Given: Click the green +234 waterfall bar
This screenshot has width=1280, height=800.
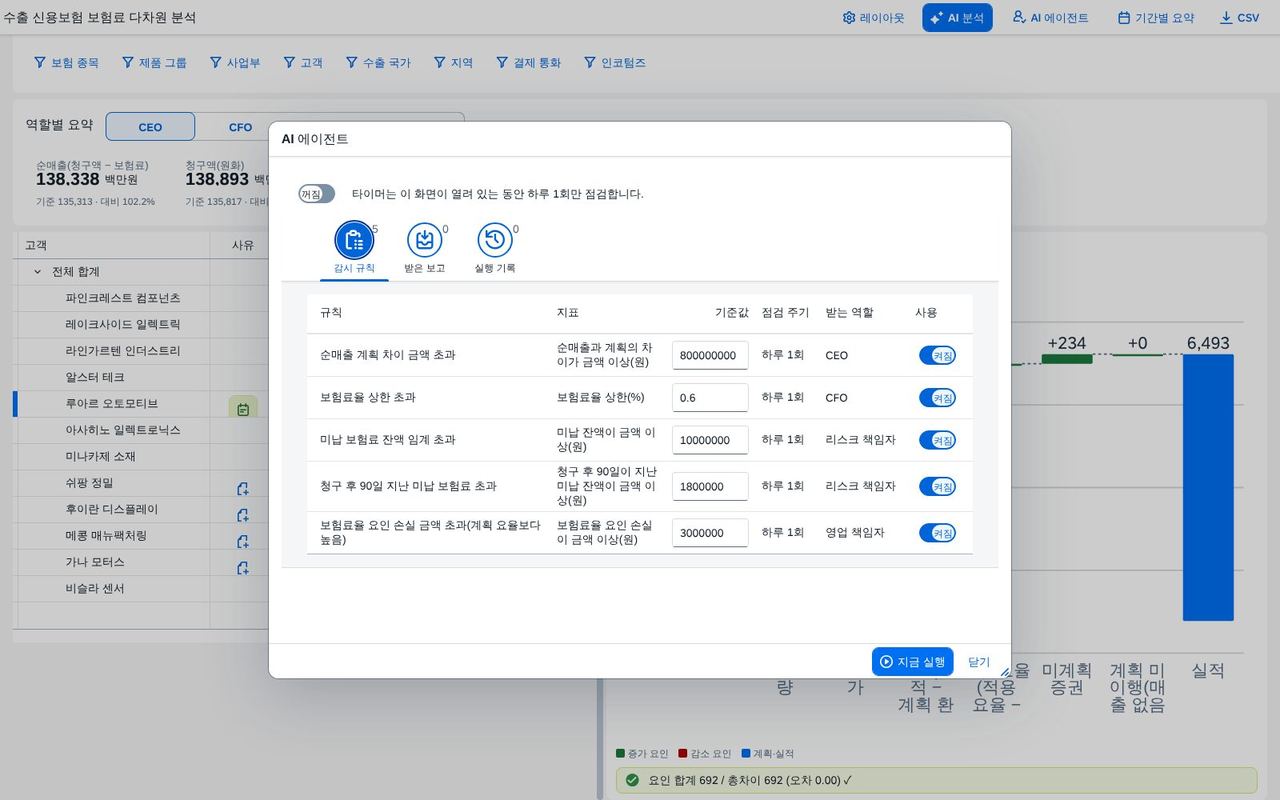Looking at the screenshot, I should tap(1067, 359).
